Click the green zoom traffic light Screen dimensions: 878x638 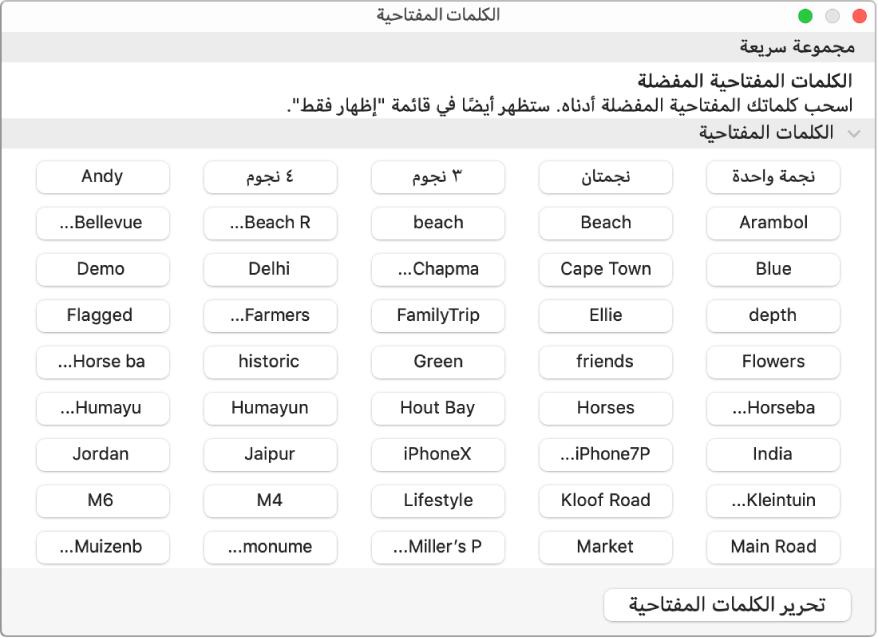point(806,15)
